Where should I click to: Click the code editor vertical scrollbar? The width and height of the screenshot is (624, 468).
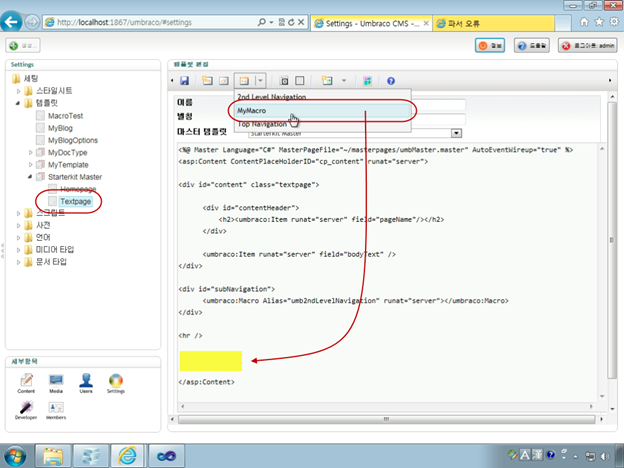pos(602,273)
